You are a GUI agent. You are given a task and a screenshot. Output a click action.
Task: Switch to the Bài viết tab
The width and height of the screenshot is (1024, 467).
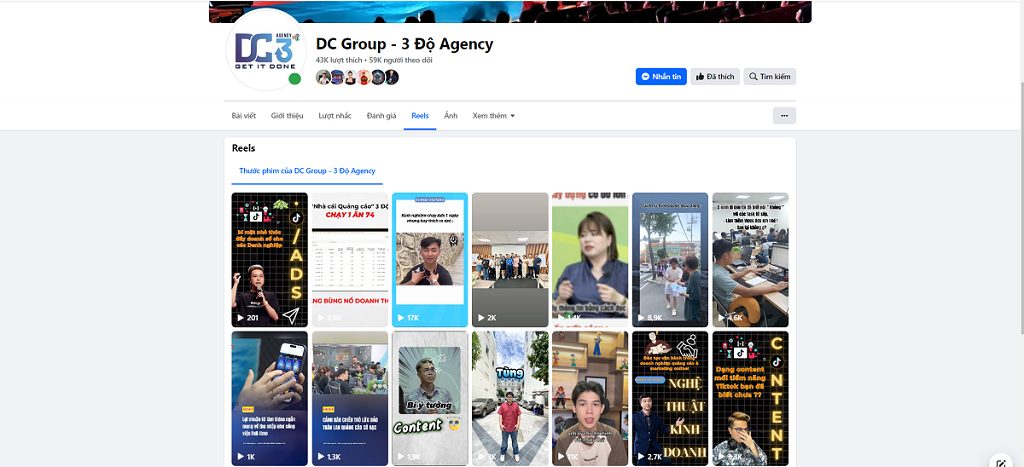[x=244, y=116]
